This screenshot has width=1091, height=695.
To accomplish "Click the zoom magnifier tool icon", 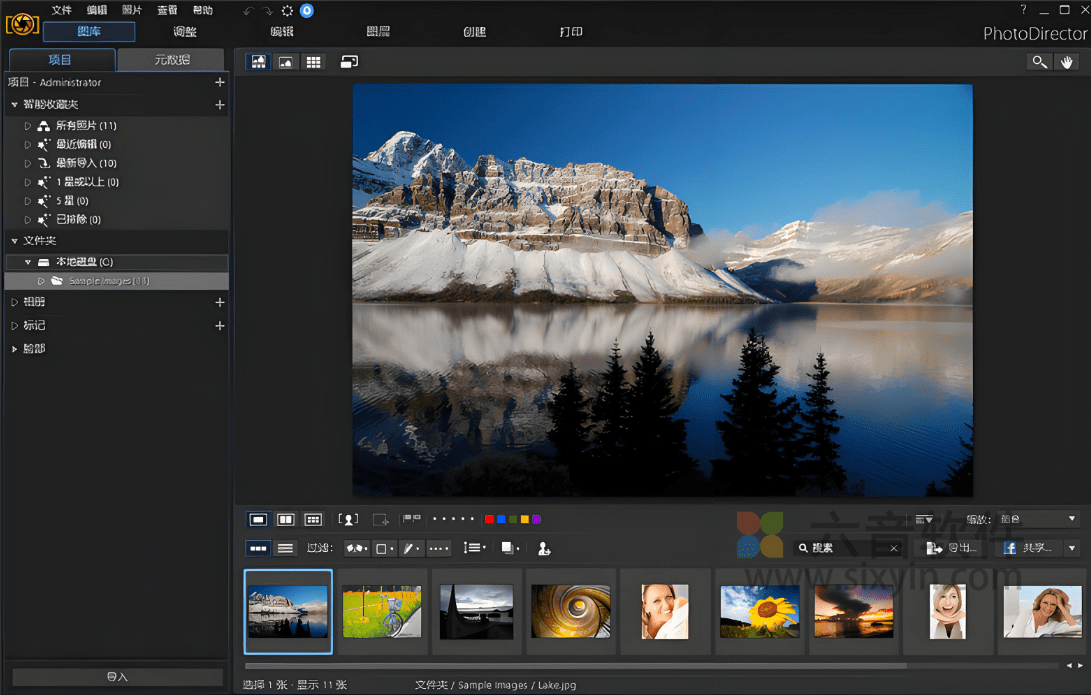I will coord(1040,62).
